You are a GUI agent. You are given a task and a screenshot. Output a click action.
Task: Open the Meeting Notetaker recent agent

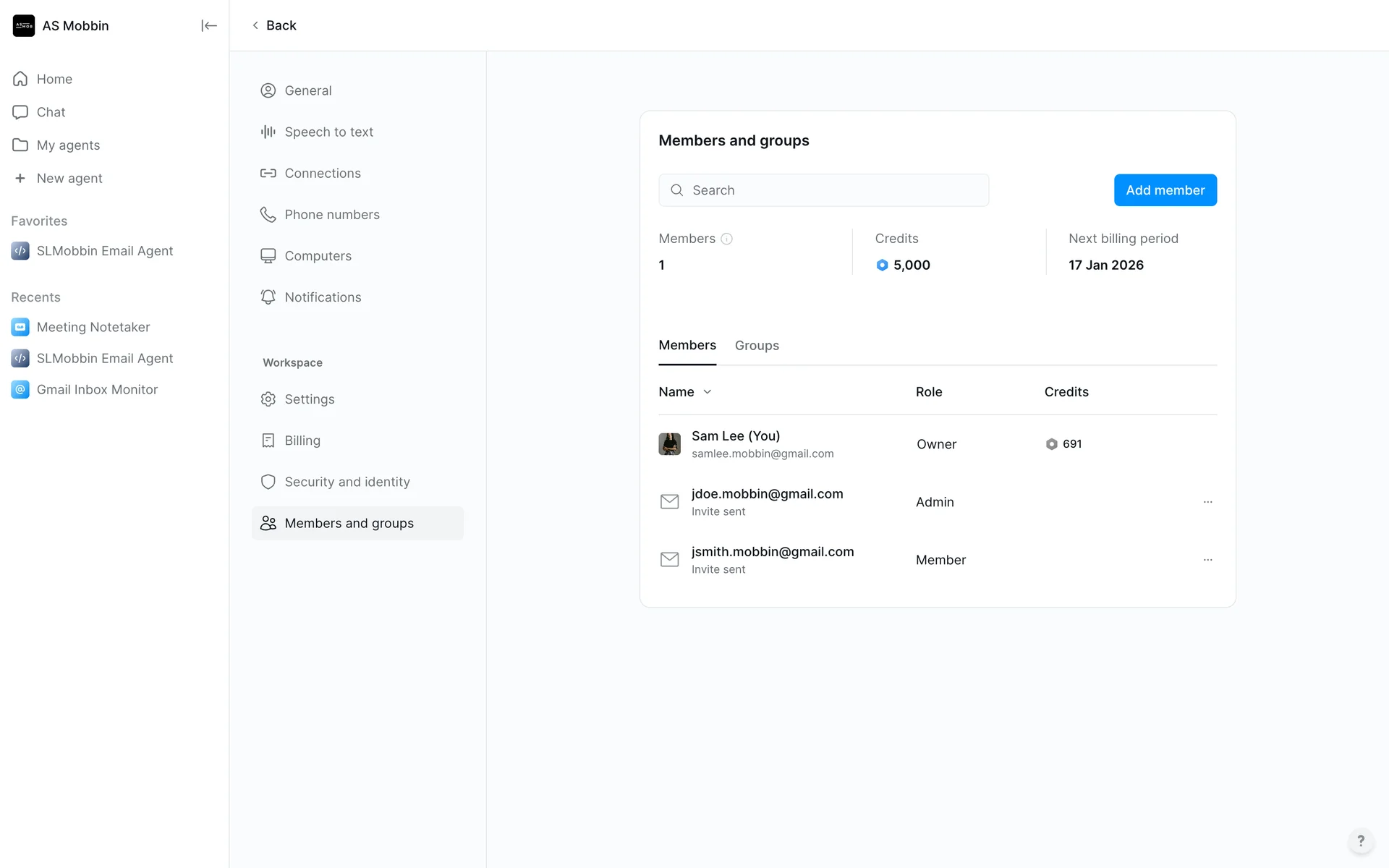click(93, 327)
